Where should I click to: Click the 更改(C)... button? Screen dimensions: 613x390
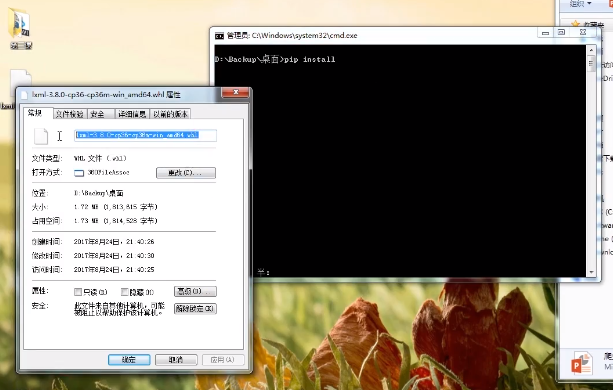tap(186, 173)
